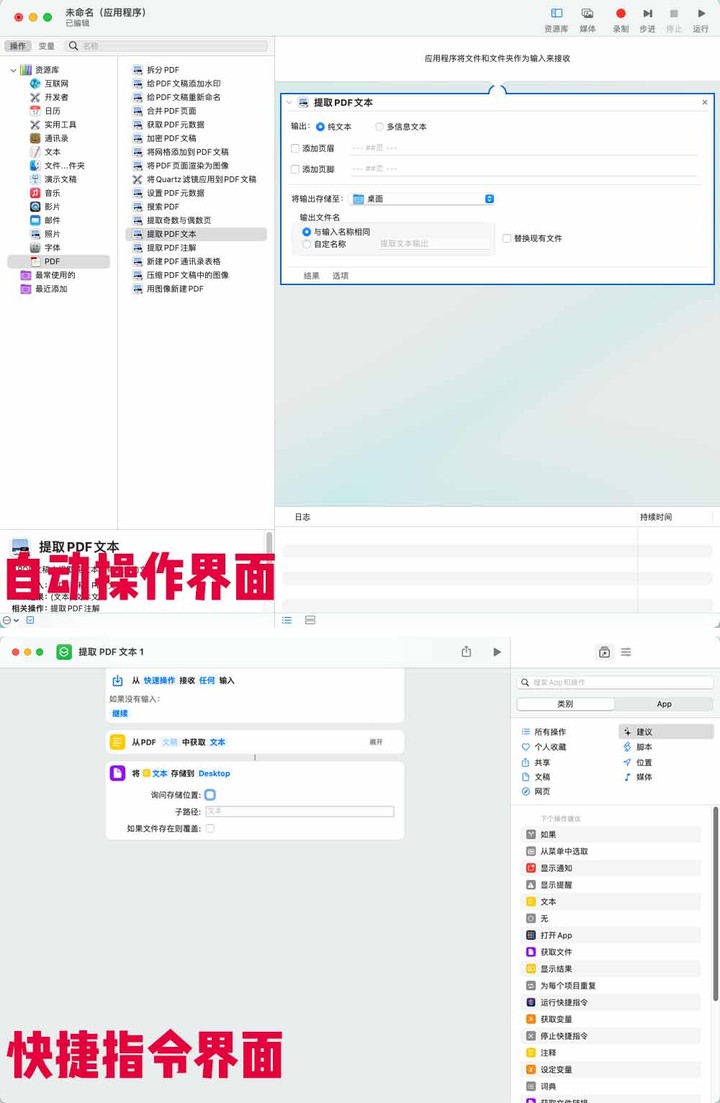720x1103 pixels.
Task: Select 自定名称 radio button
Action: (x=307, y=244)
